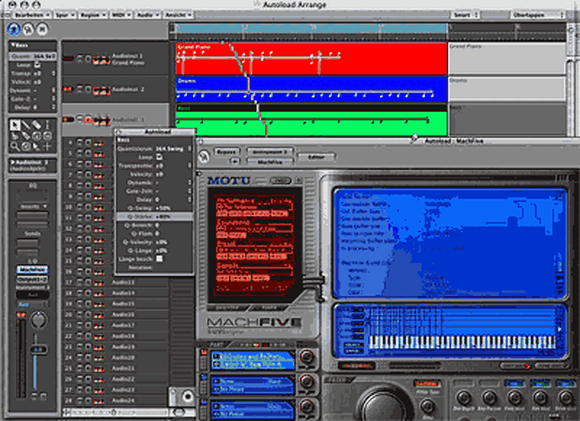Click the Grand Piano track instrument icon
580x421 pixels.
101,60
